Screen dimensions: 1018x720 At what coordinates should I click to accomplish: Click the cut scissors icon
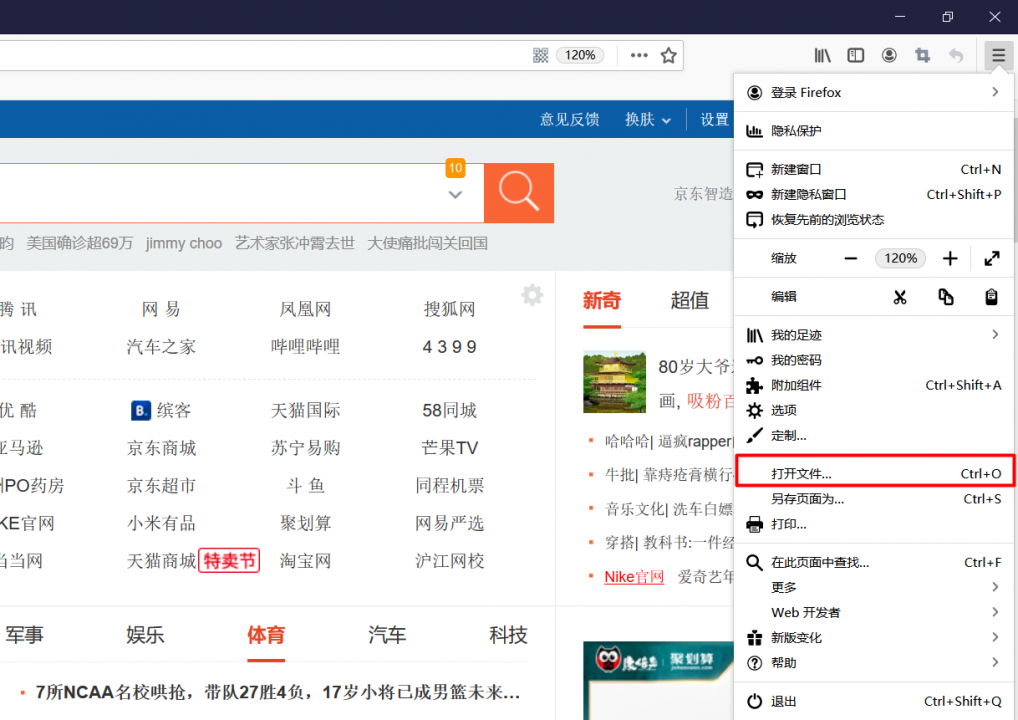[899, 297]
